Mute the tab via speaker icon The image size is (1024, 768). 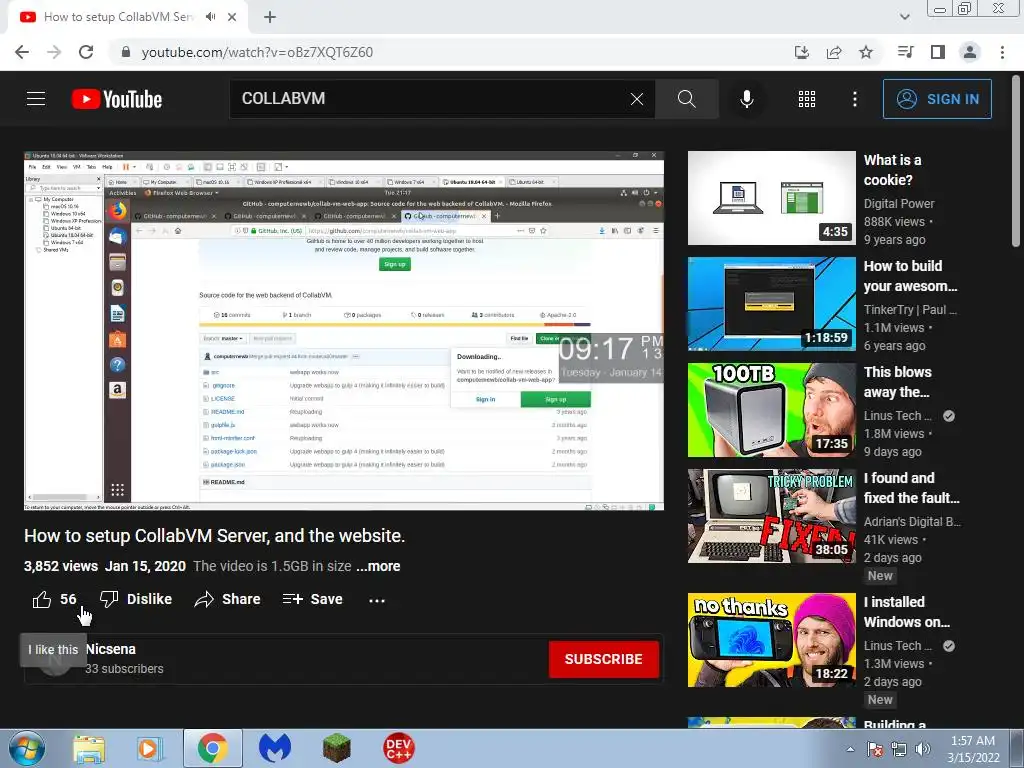(x=210, y=17)
